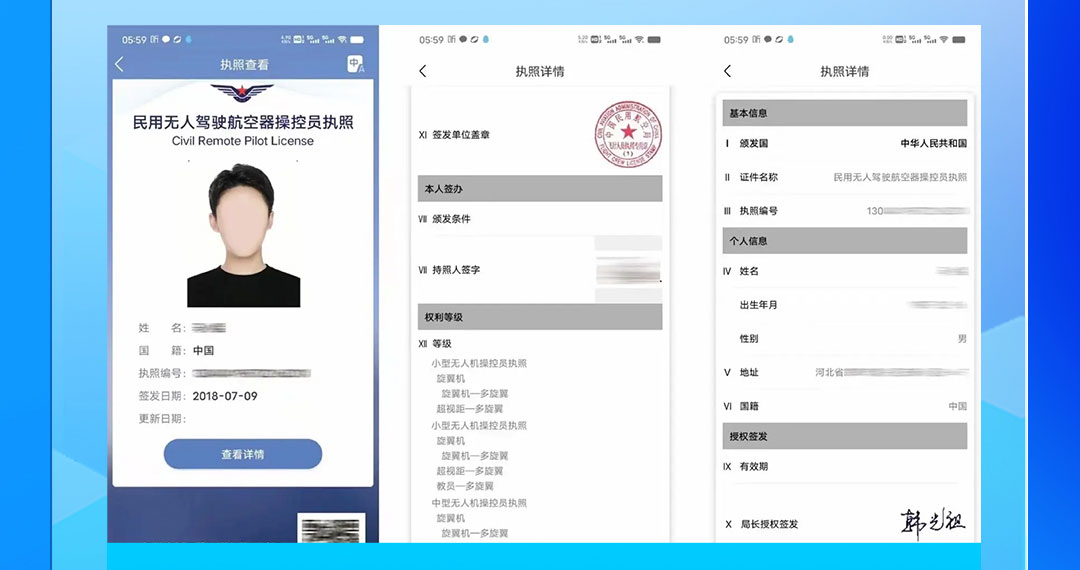Tap the handwritten signature beside 局长授权签发

933,524
